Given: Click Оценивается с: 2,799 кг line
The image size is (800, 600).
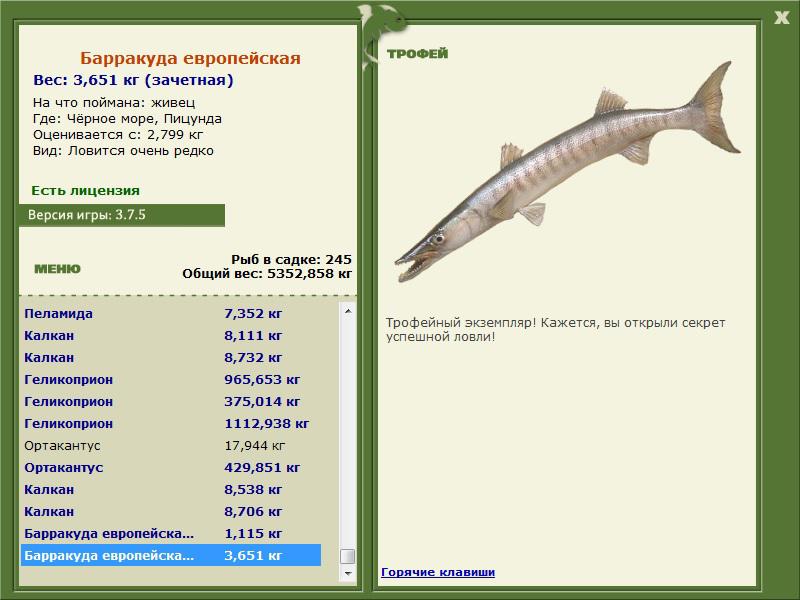Looking at the screenshot, I should tap(118, 135).
